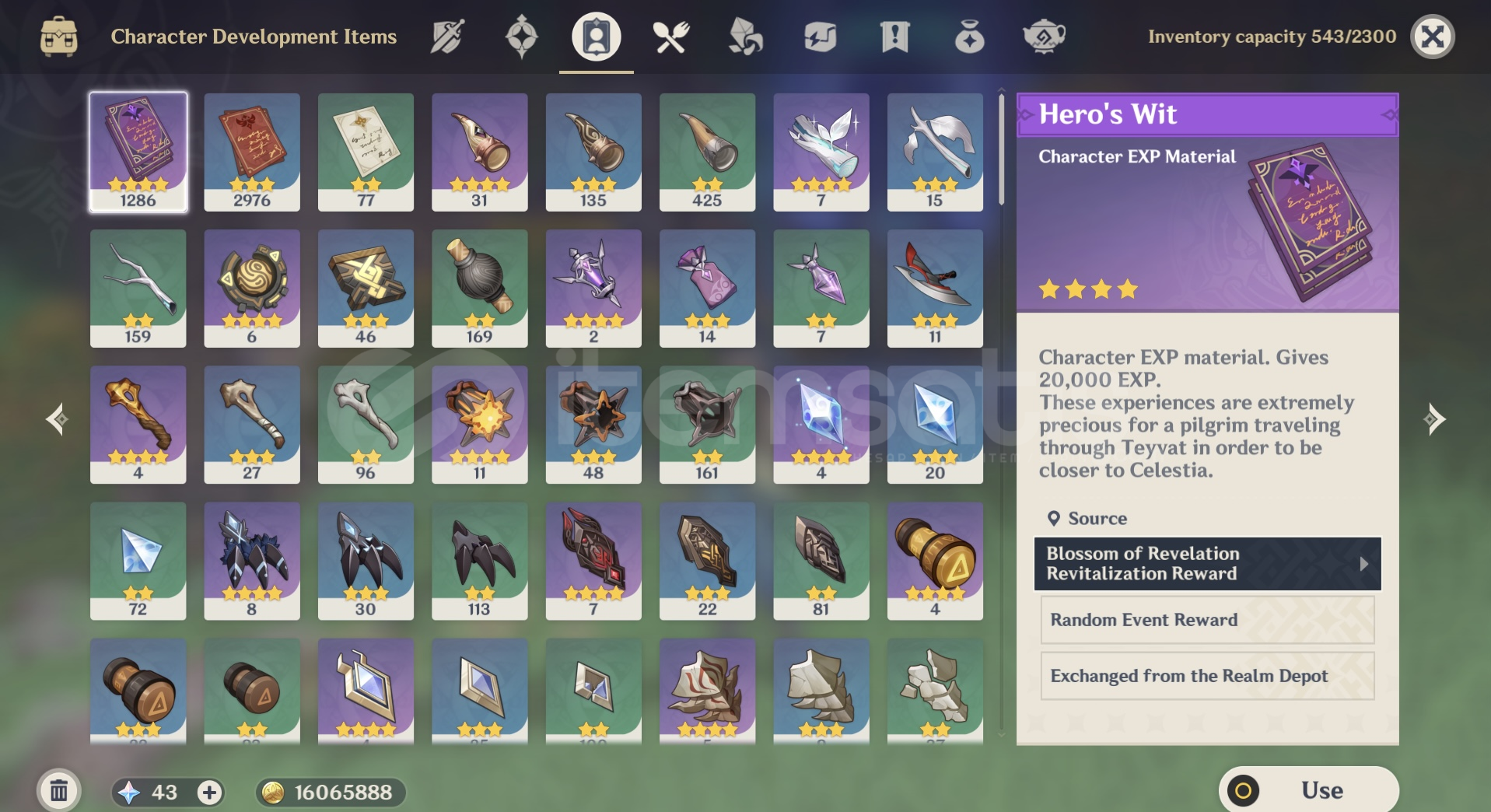Use the selected Hero's Wit

point(1309,790)
